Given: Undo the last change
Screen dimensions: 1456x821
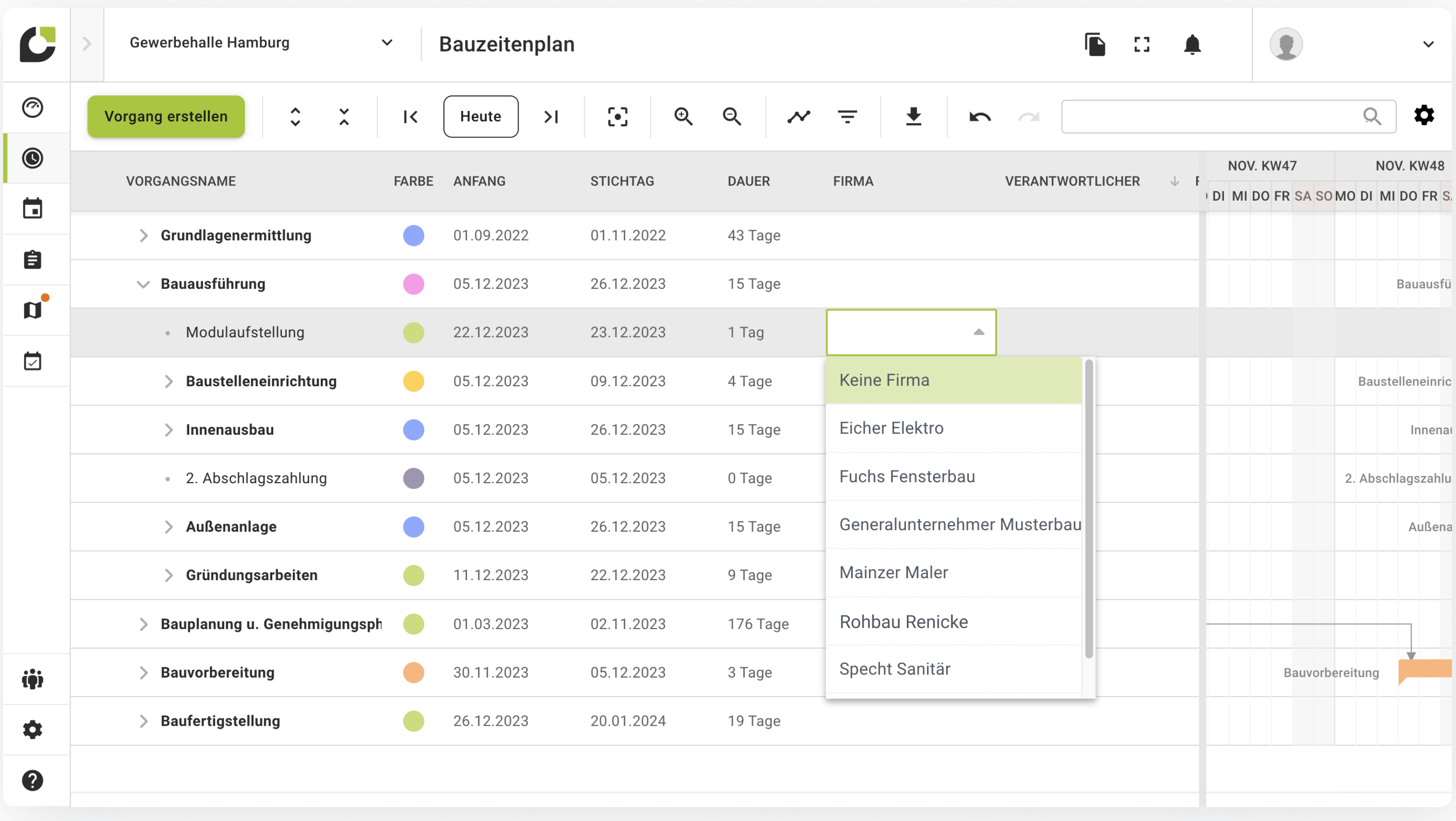Looking at the screenshot, I should point(980,117).
